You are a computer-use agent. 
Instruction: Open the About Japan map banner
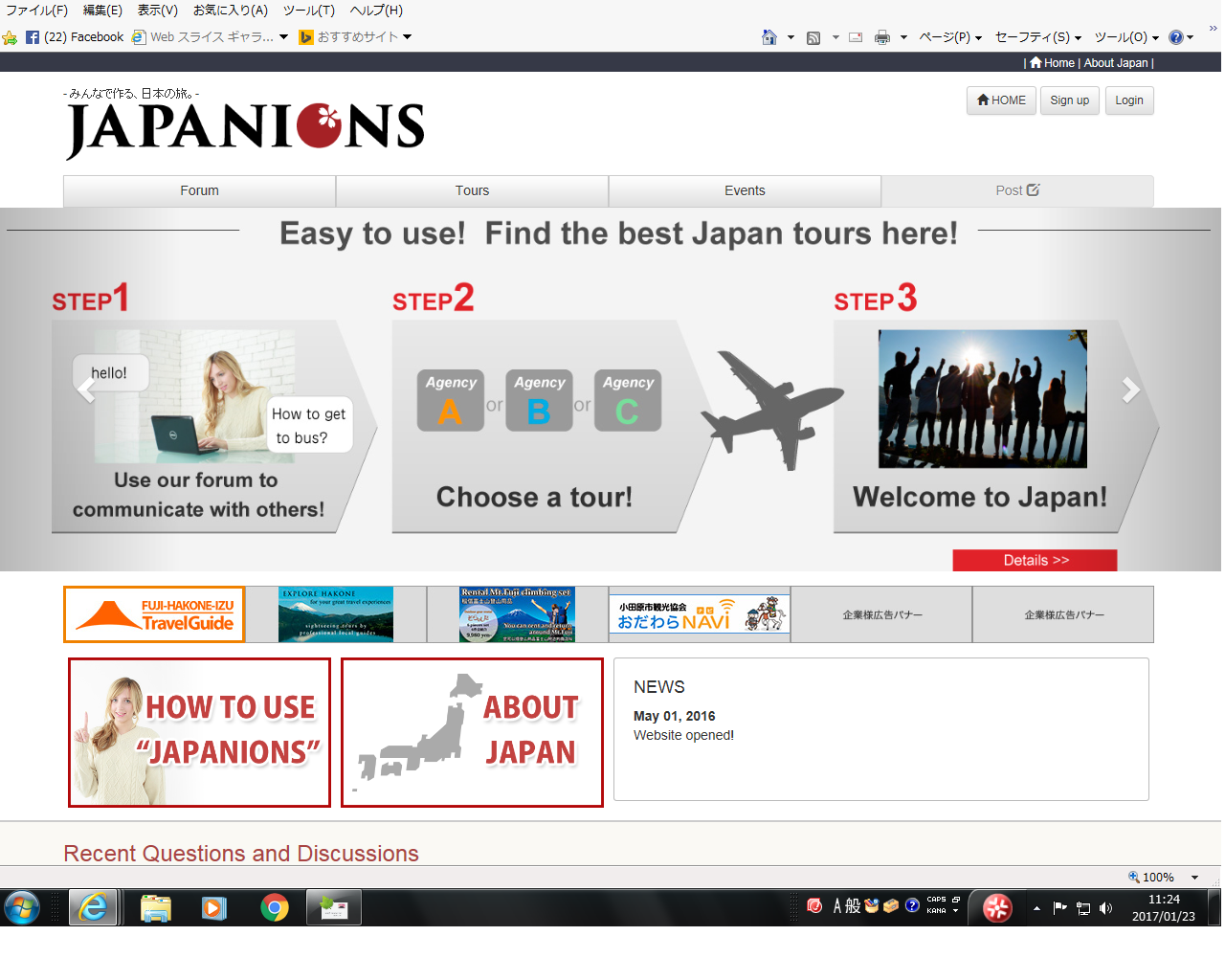click(472, 733)
